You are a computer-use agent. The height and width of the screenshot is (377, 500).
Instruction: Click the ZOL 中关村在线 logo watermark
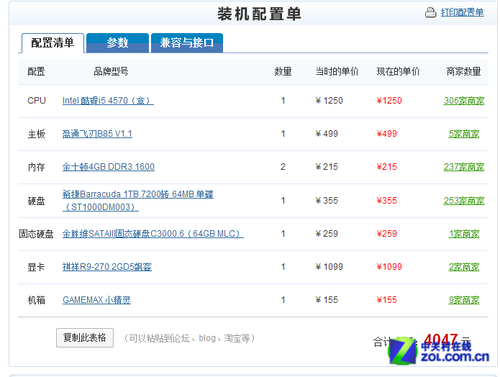[439, 351]
